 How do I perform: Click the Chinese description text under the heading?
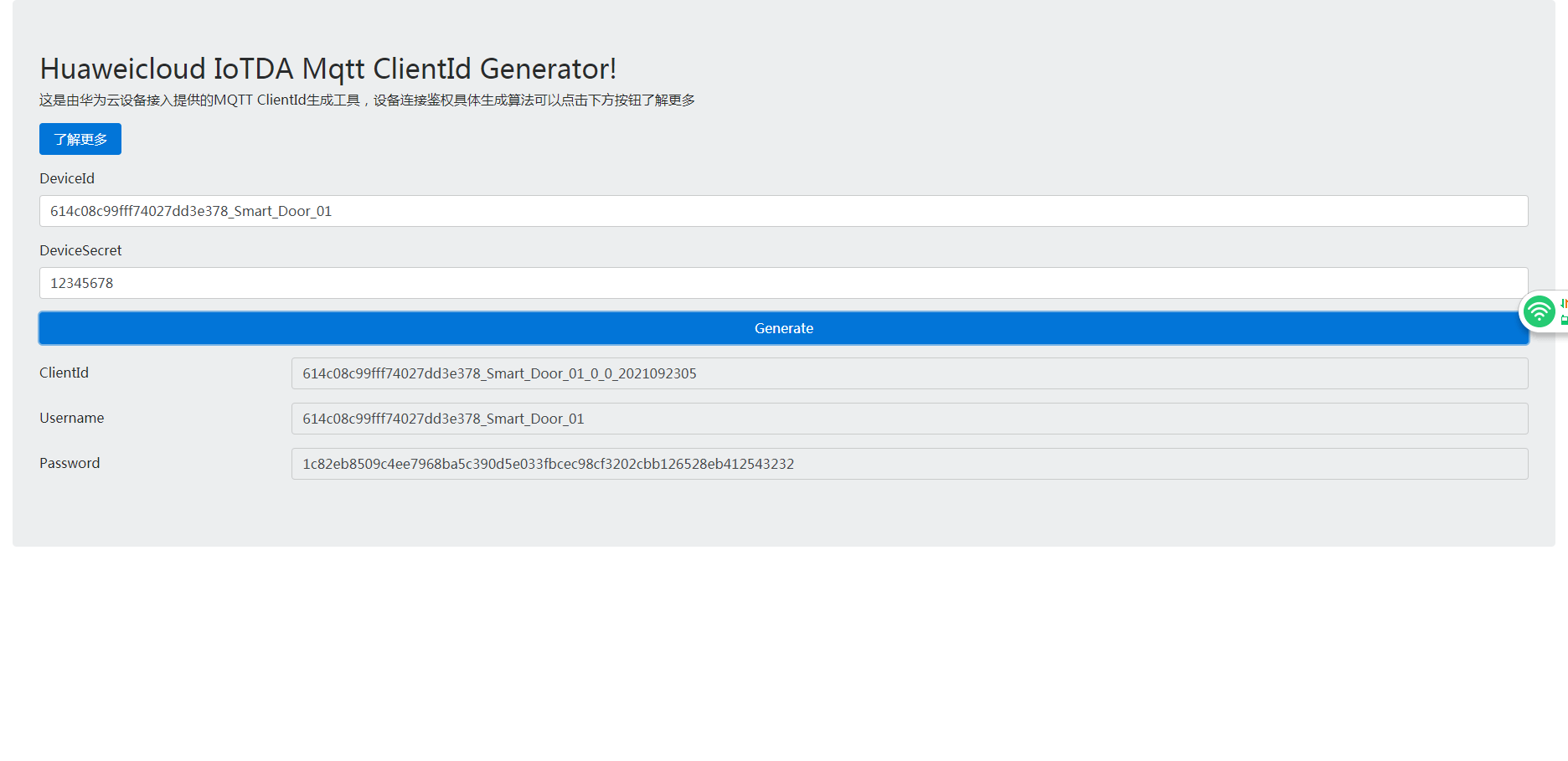pyautogui.click(x=367, y=100)
